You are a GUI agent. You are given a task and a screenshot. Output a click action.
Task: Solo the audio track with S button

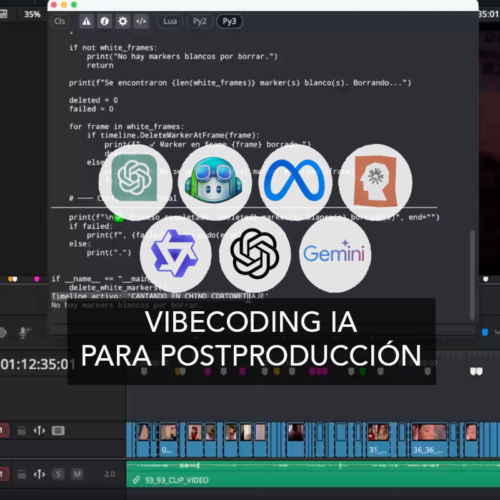point(58,474)
